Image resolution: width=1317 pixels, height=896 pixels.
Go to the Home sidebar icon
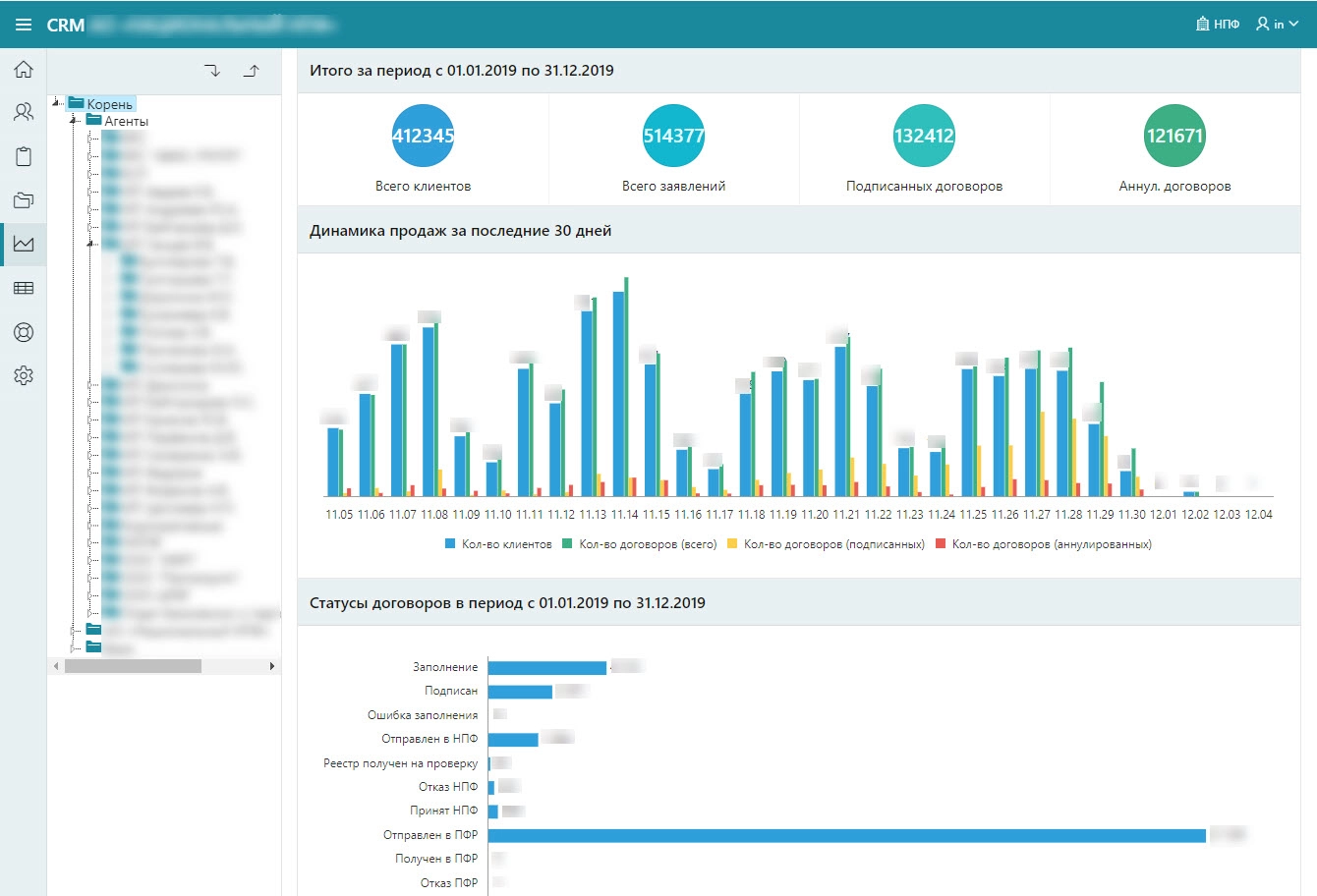point(24,69)
